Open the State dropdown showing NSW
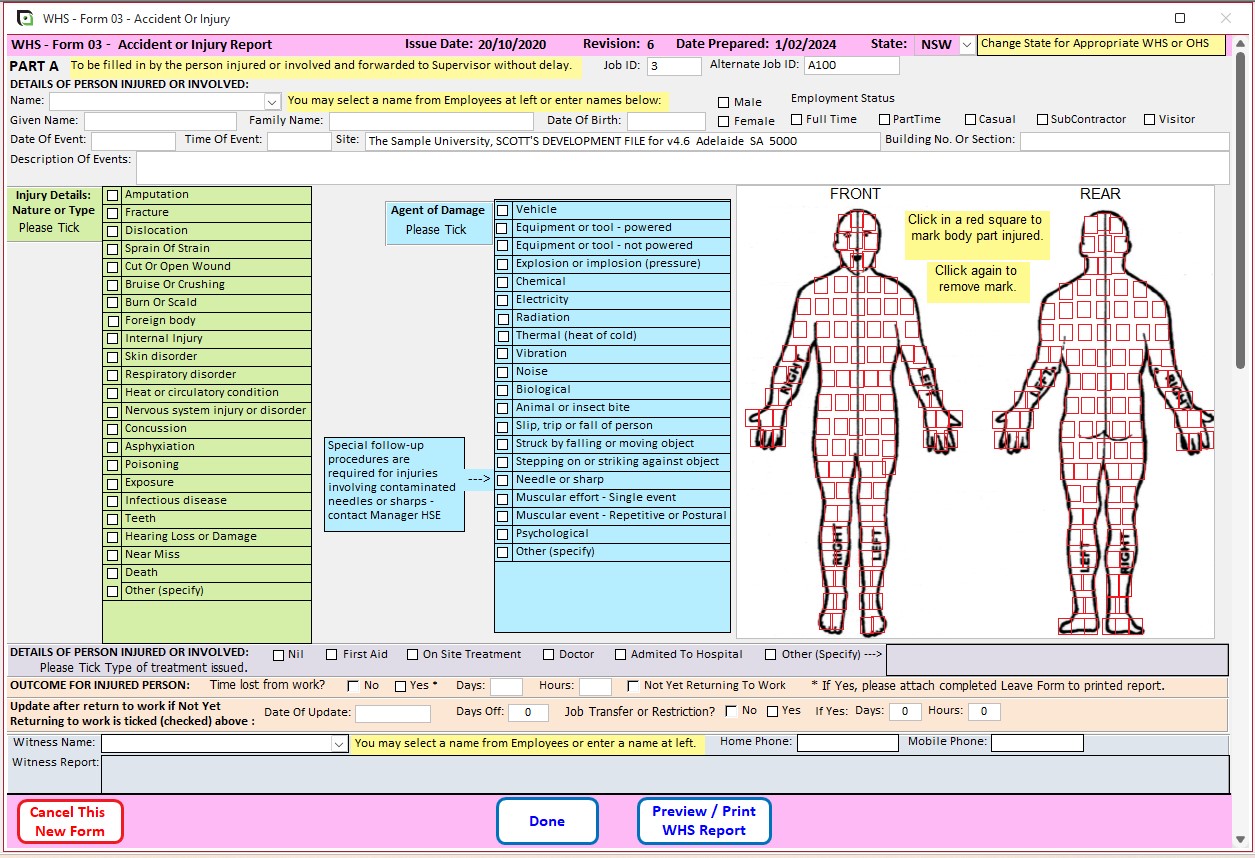Screen dimensions: 1255x858 (x=965, y=45)
